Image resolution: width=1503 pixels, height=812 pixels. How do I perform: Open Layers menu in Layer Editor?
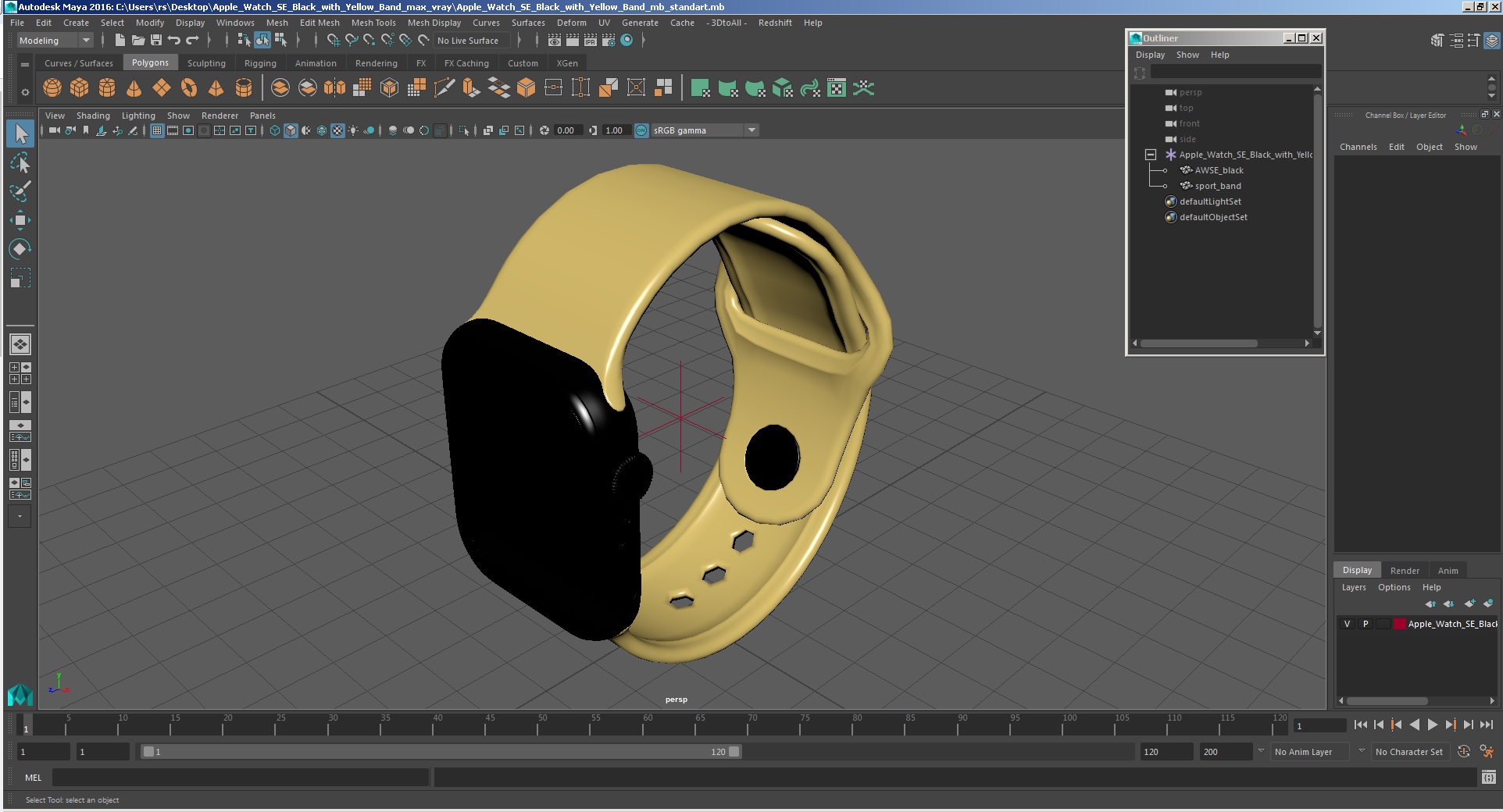click(x=1354, y=587)
